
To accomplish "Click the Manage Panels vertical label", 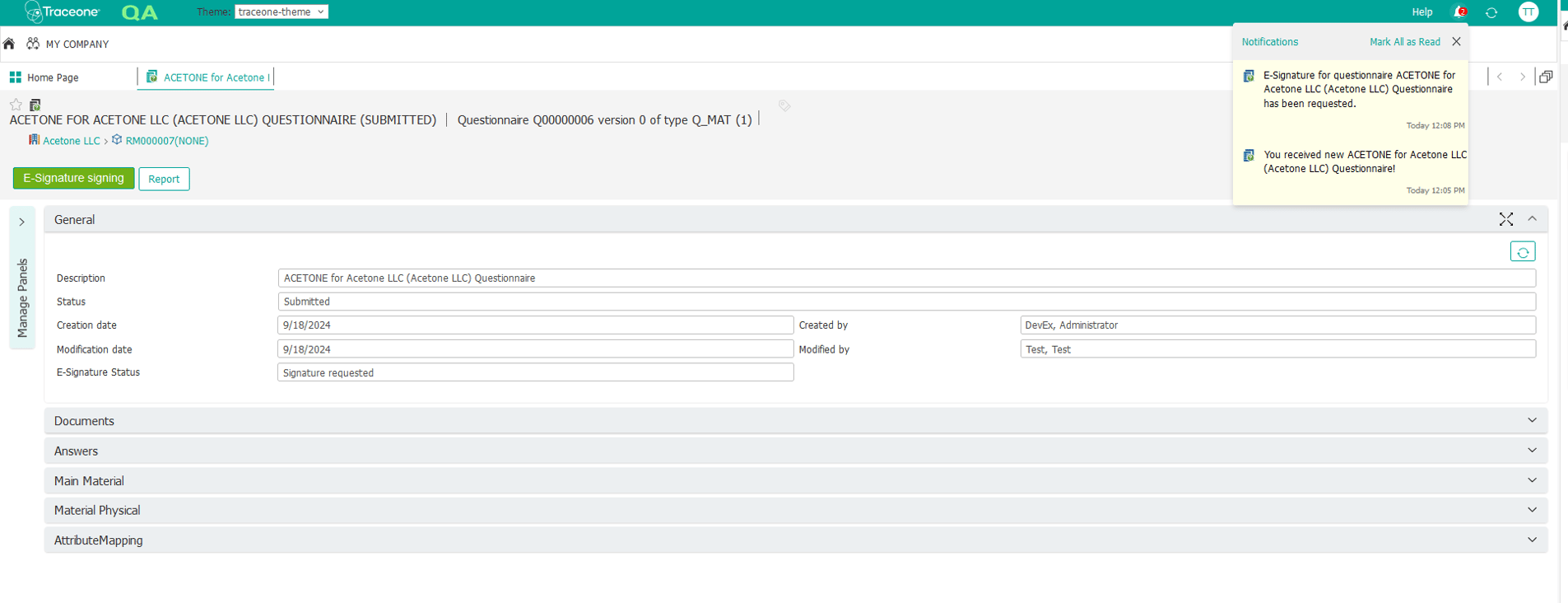I will [22, 297].
